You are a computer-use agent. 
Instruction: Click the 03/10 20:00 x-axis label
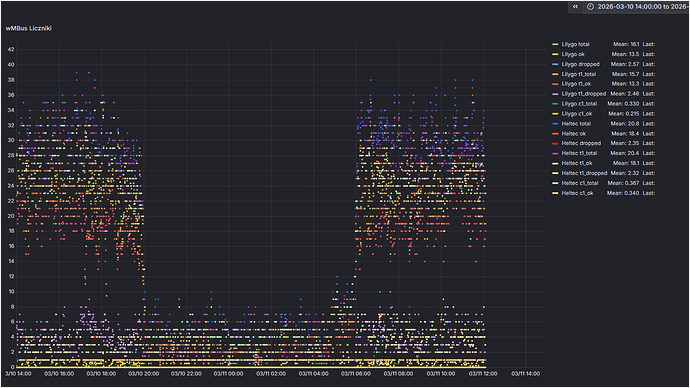144,373
